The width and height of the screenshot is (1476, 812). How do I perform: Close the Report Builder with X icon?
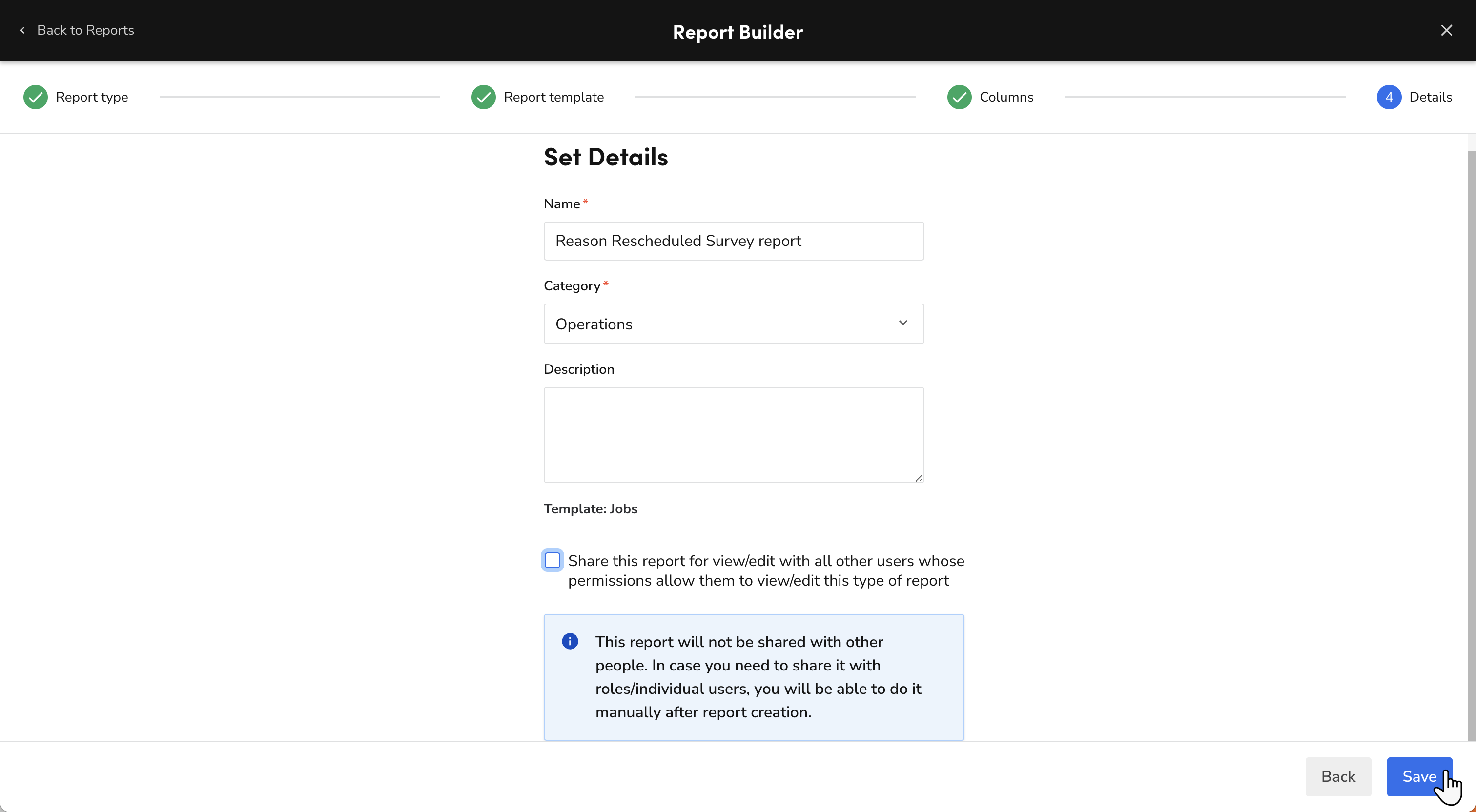pyautogui.click(x=1446, y=30)
